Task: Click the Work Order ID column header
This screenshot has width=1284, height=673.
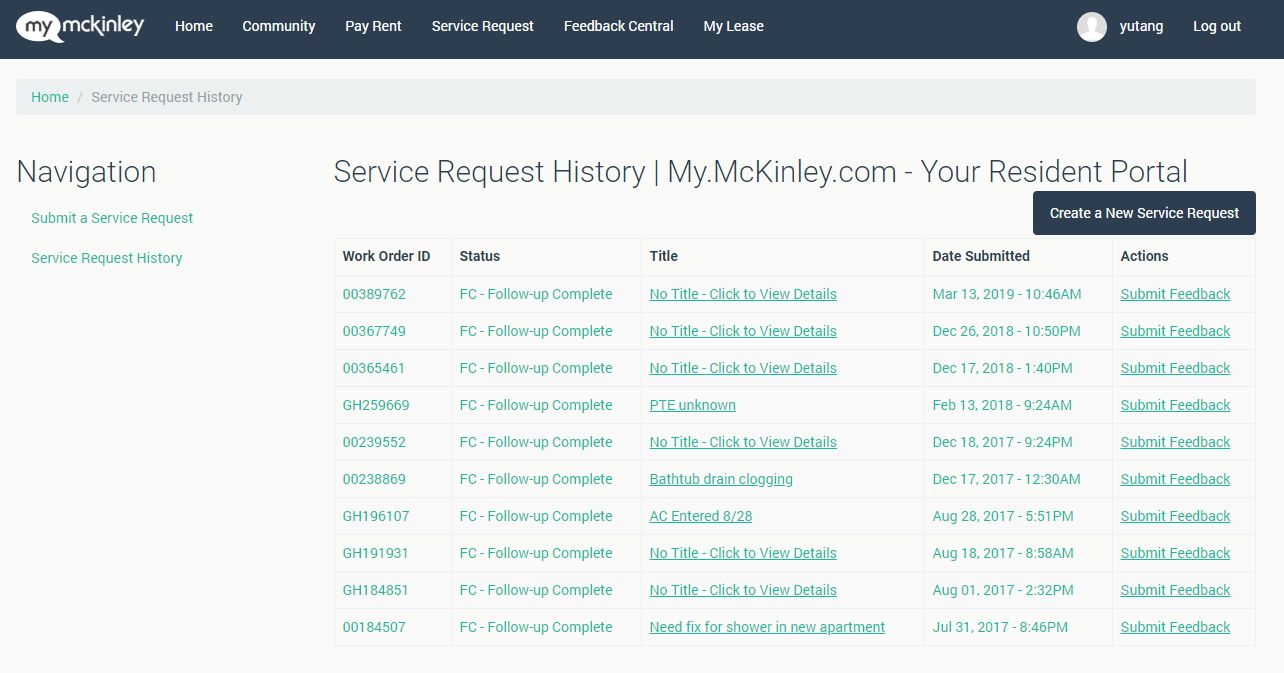Action: point(386,256)
